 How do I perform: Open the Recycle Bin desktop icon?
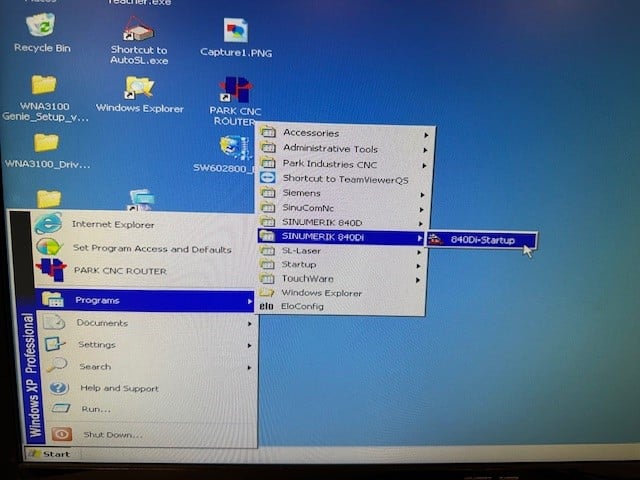(x=41, y=25)
